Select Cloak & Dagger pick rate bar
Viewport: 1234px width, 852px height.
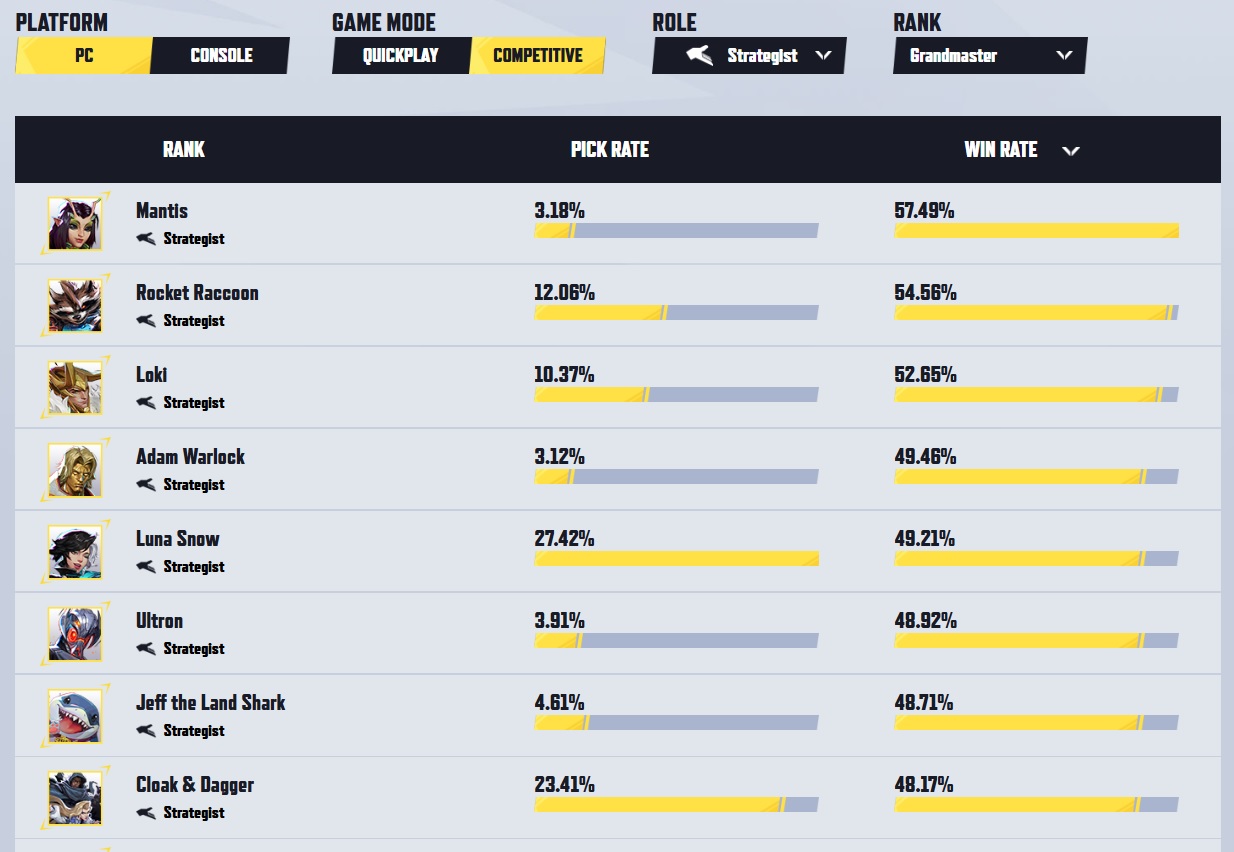click(676, 805)
